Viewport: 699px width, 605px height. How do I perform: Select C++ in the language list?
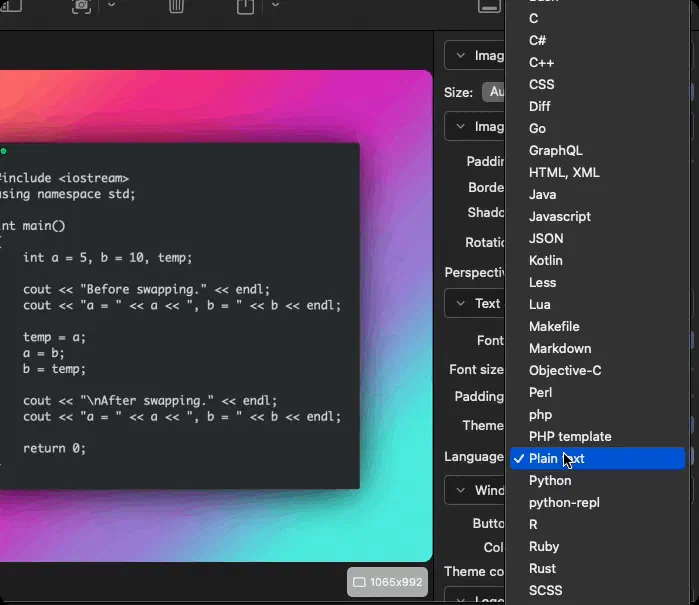pyautogui.click(x=597, y=62)
